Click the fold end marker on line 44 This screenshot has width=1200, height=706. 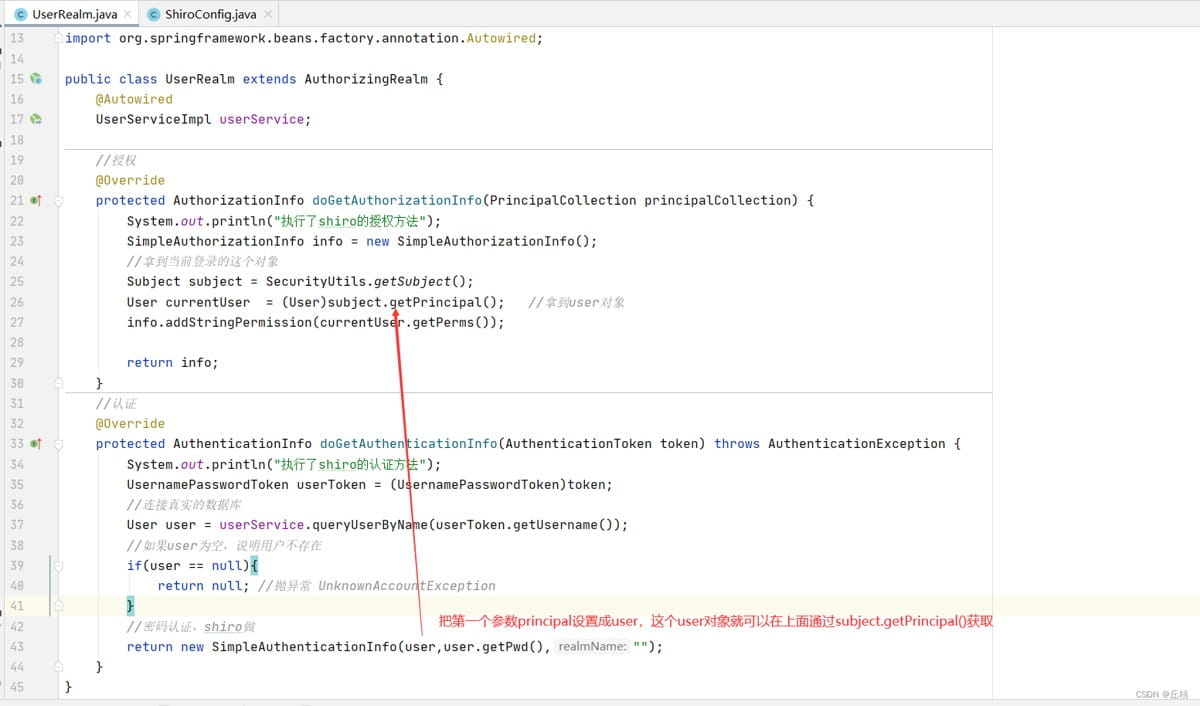(58, 666)
